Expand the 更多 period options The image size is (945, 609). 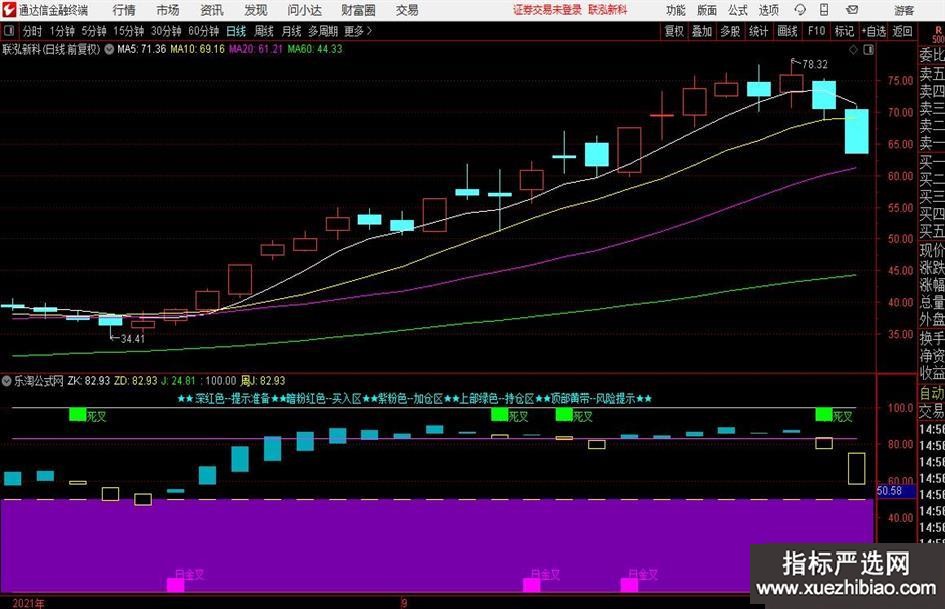click(x=358, y=31)
